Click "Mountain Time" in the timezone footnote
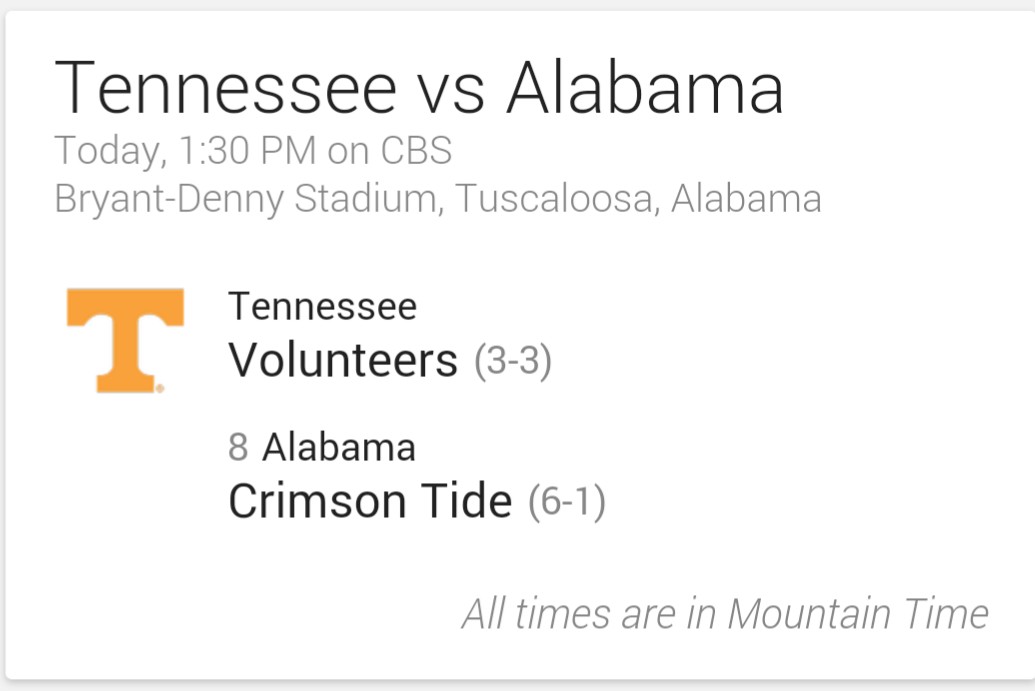 (x=858, y=613)
